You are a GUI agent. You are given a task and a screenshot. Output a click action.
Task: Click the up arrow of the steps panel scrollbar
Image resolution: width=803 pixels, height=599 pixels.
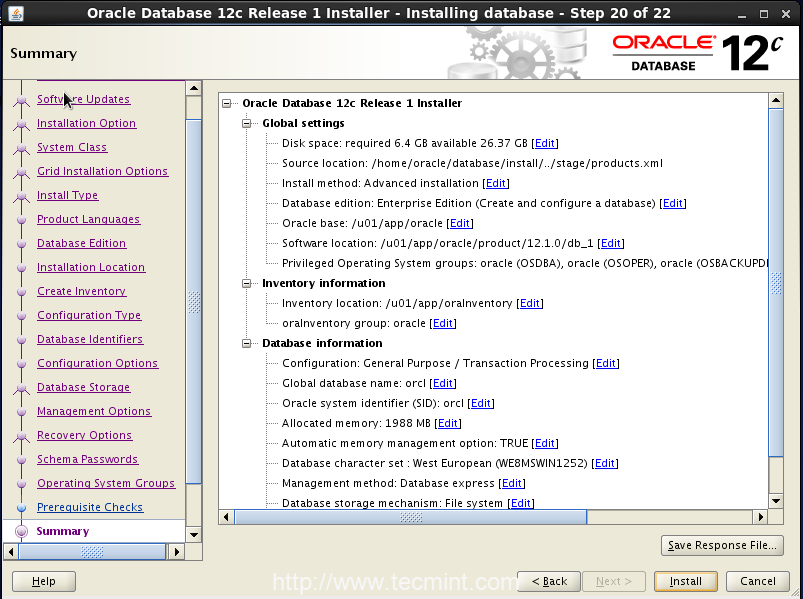coord(194,88)
